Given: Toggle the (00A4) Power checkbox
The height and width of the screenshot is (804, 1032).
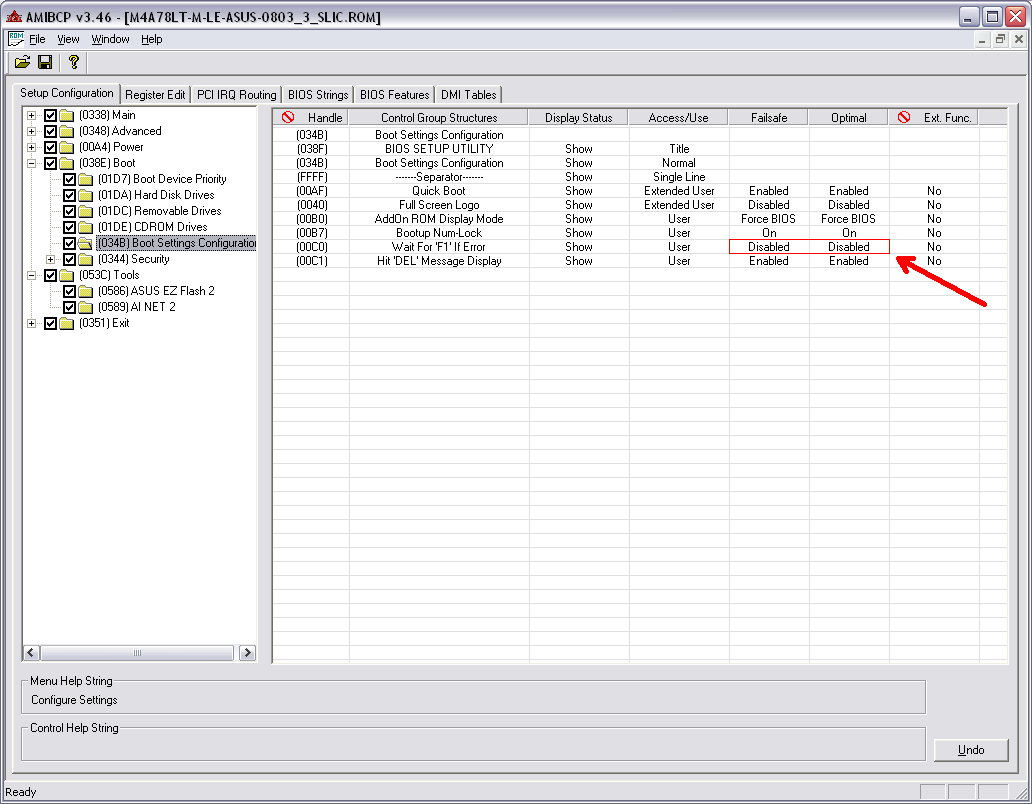Looking at the screenshot, I should click(50, 147).
